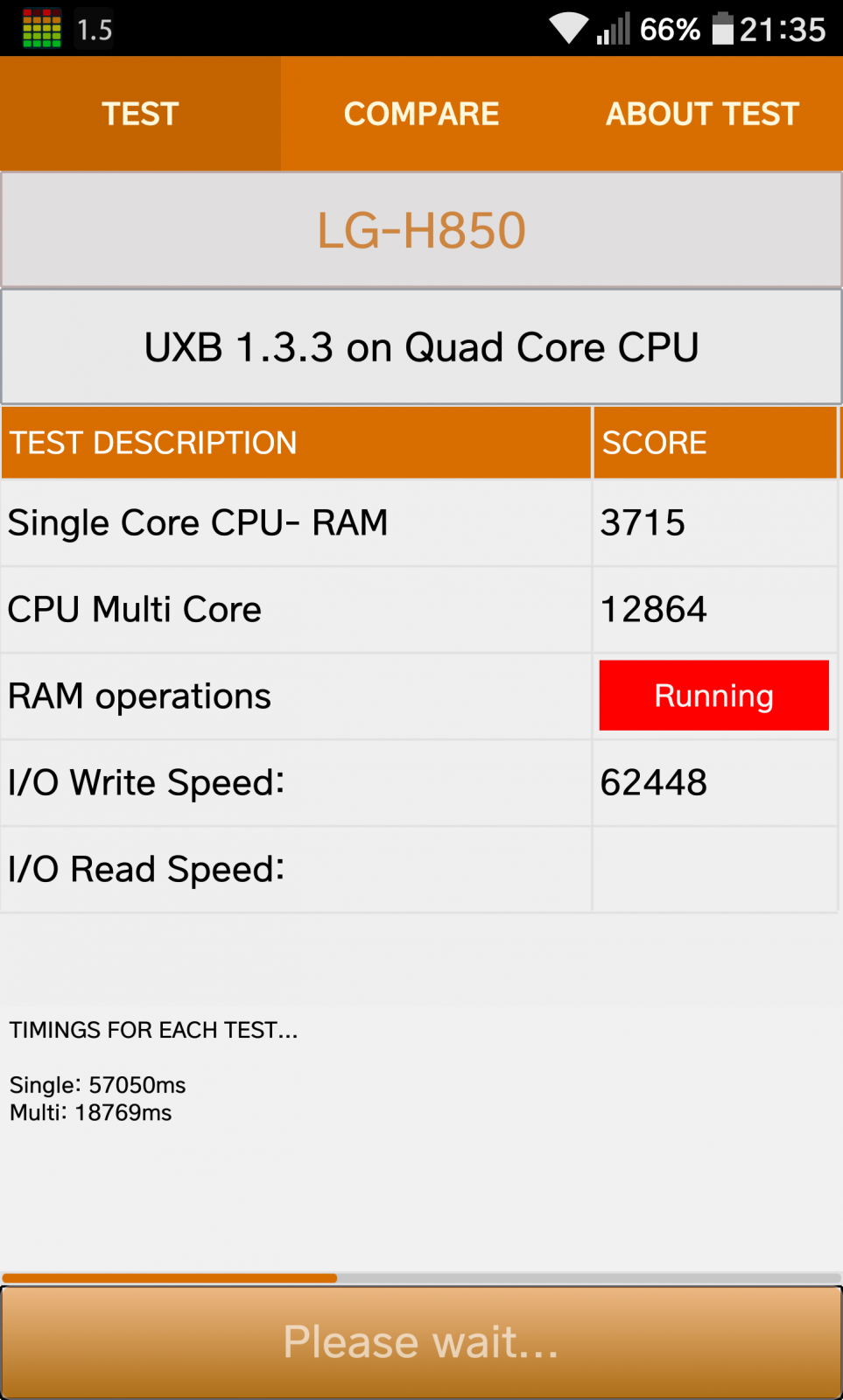
Task: Open the ABOUT TEST tab
Action: click(x=702, y=114)
